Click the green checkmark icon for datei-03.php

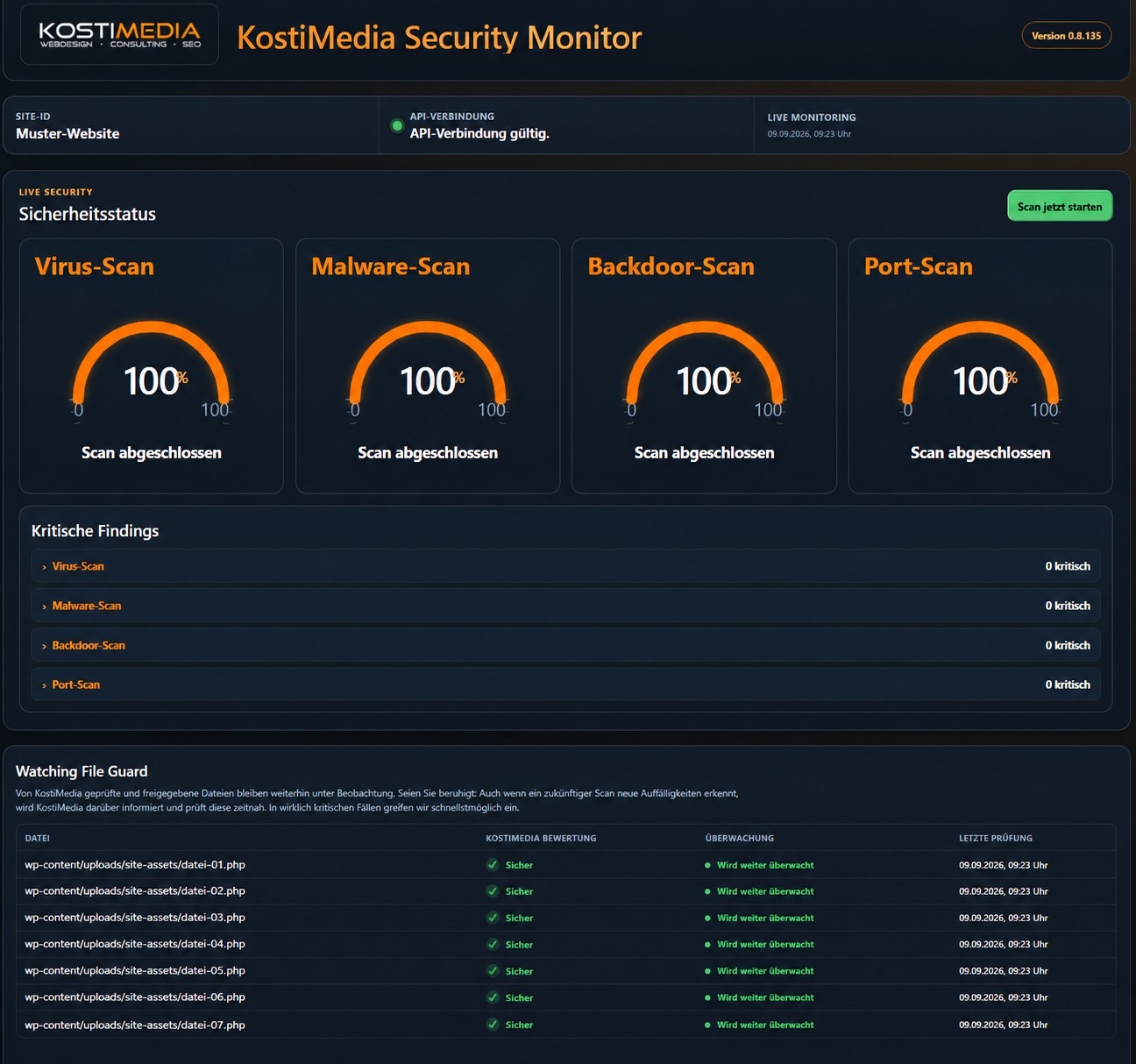click(x=493, y=918)
